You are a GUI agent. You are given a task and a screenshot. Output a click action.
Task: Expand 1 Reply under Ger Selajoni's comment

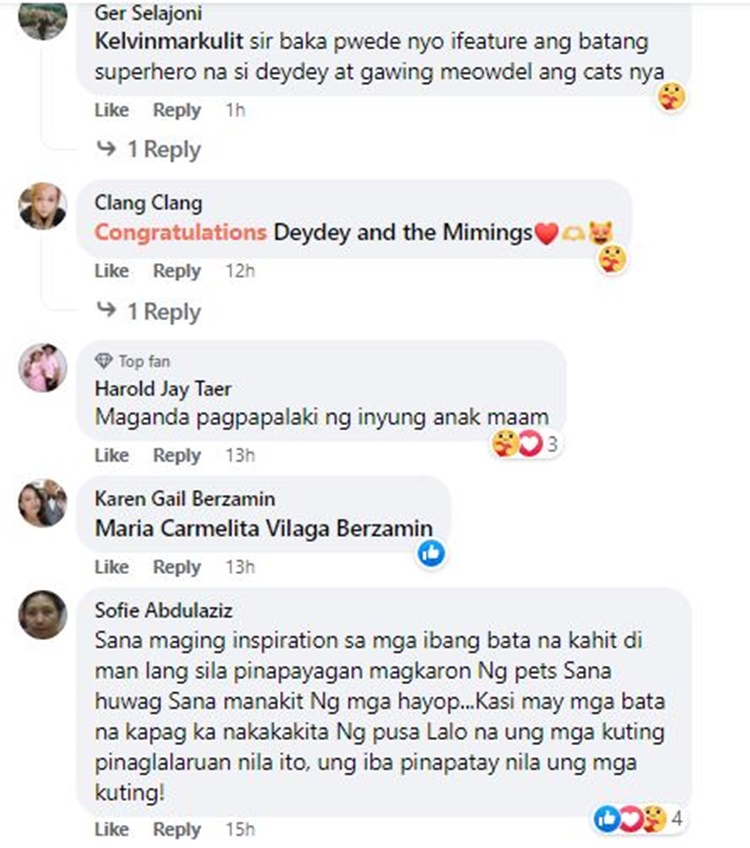click(x=164, y=149)
